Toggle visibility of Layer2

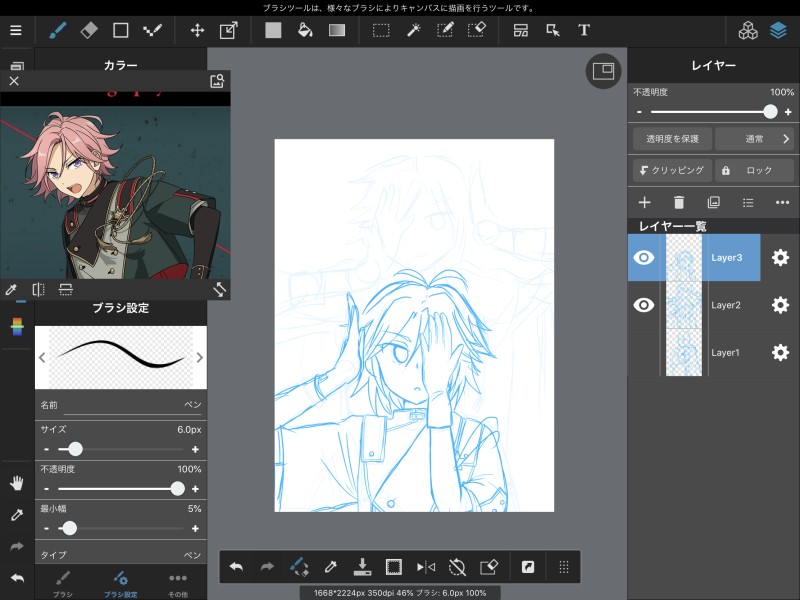645,305
